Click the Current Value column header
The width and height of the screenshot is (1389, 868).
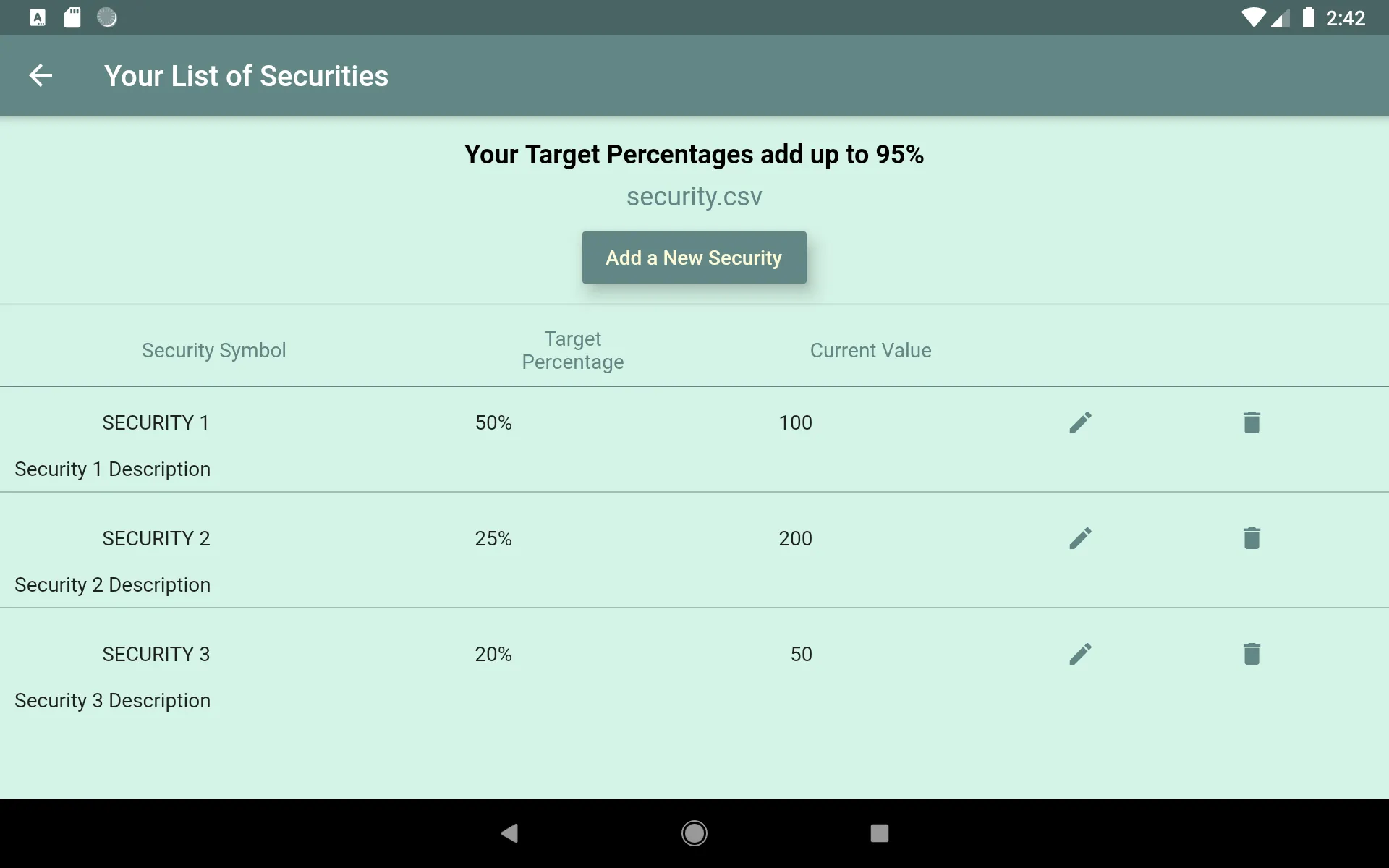tap(870, 350)
